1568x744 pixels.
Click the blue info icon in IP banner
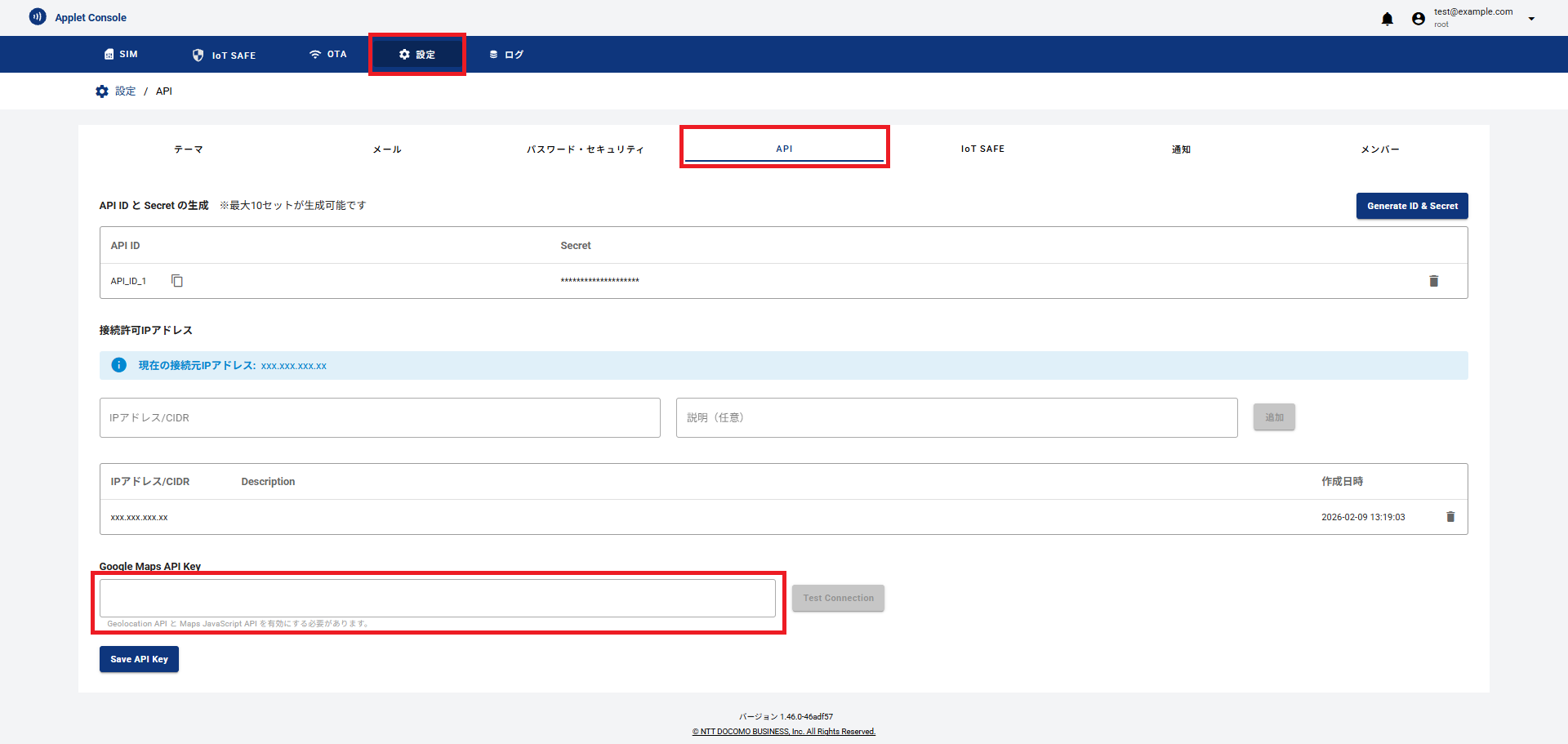[119, 365]
